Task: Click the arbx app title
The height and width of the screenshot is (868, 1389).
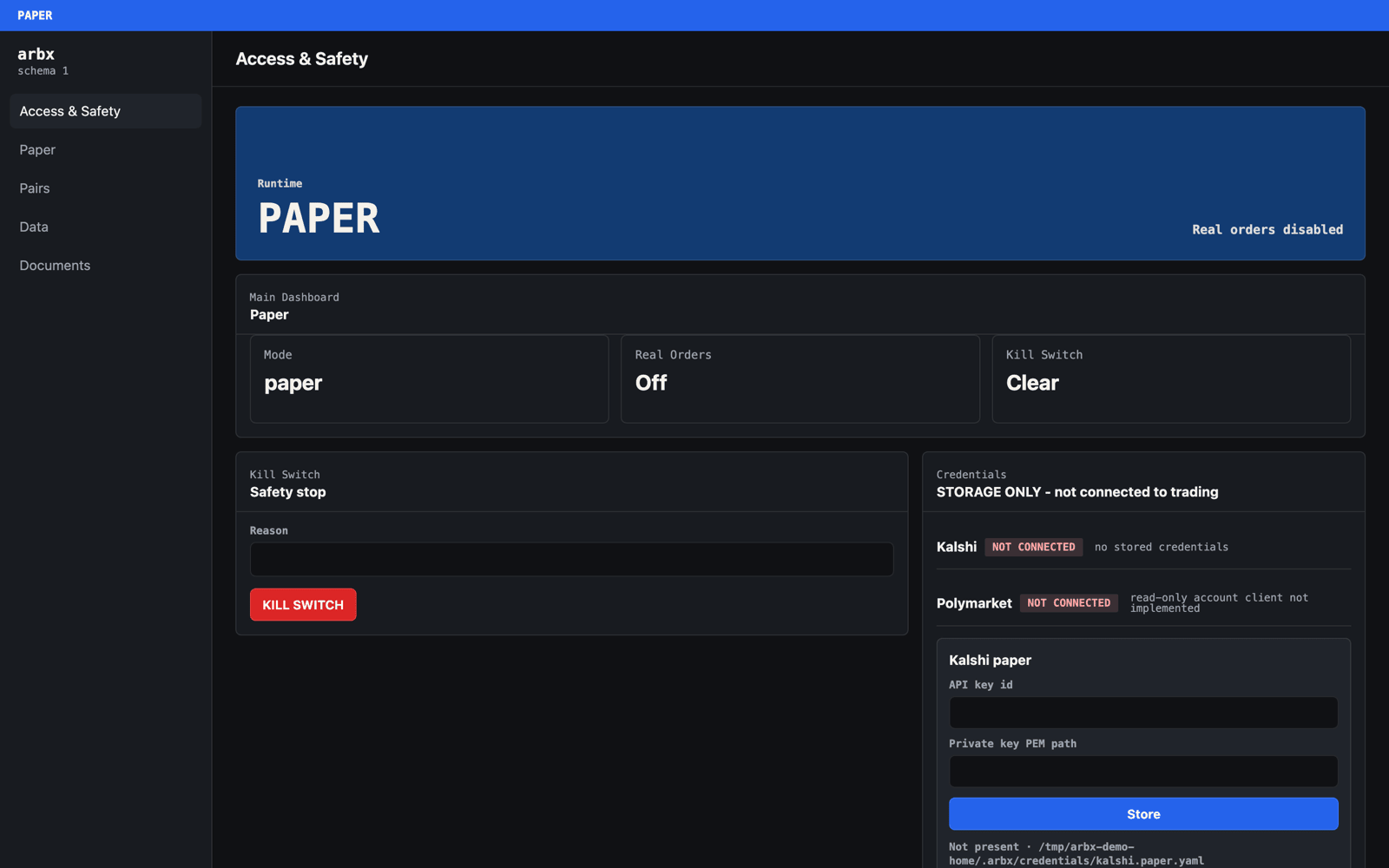Action: [36, 54]
